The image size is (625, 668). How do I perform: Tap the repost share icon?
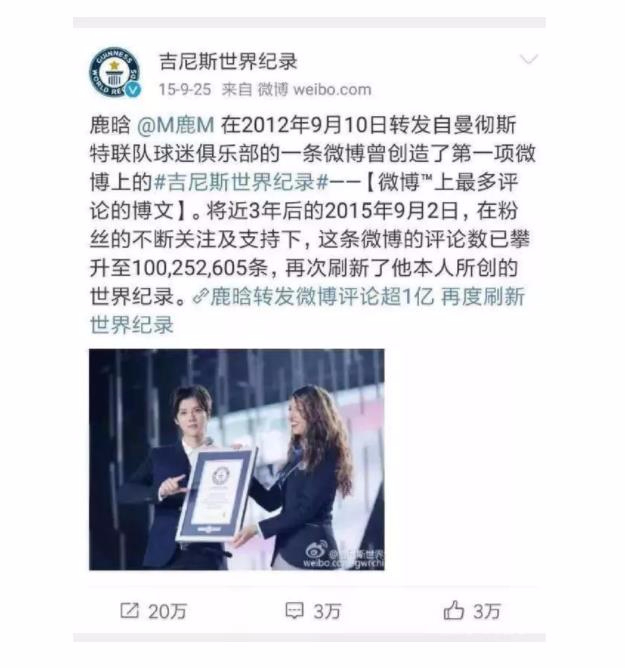(129, 610)
